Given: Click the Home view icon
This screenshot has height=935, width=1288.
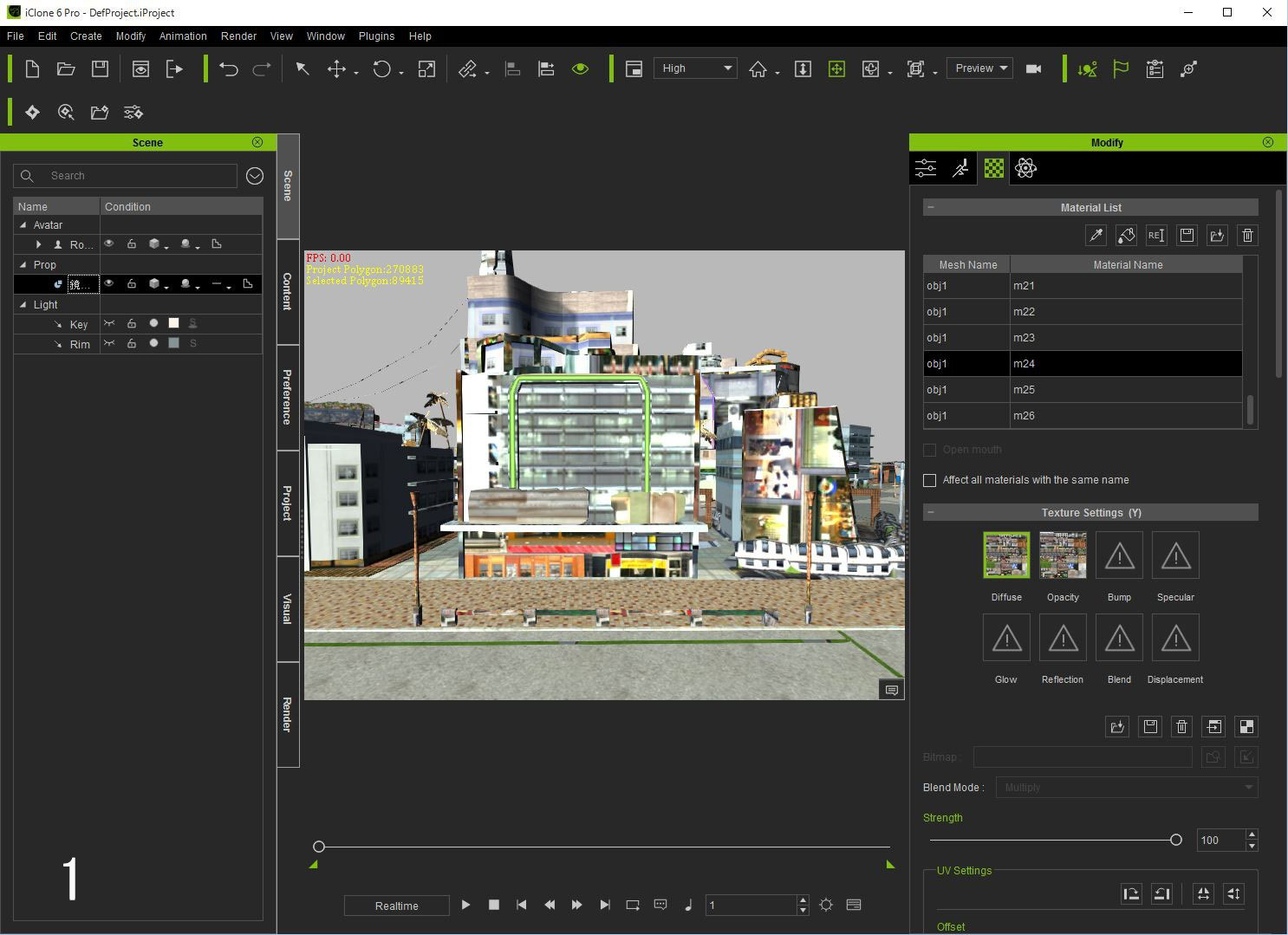Looking at the screenshot, I should pyautogui.click(x=758, y=69).
